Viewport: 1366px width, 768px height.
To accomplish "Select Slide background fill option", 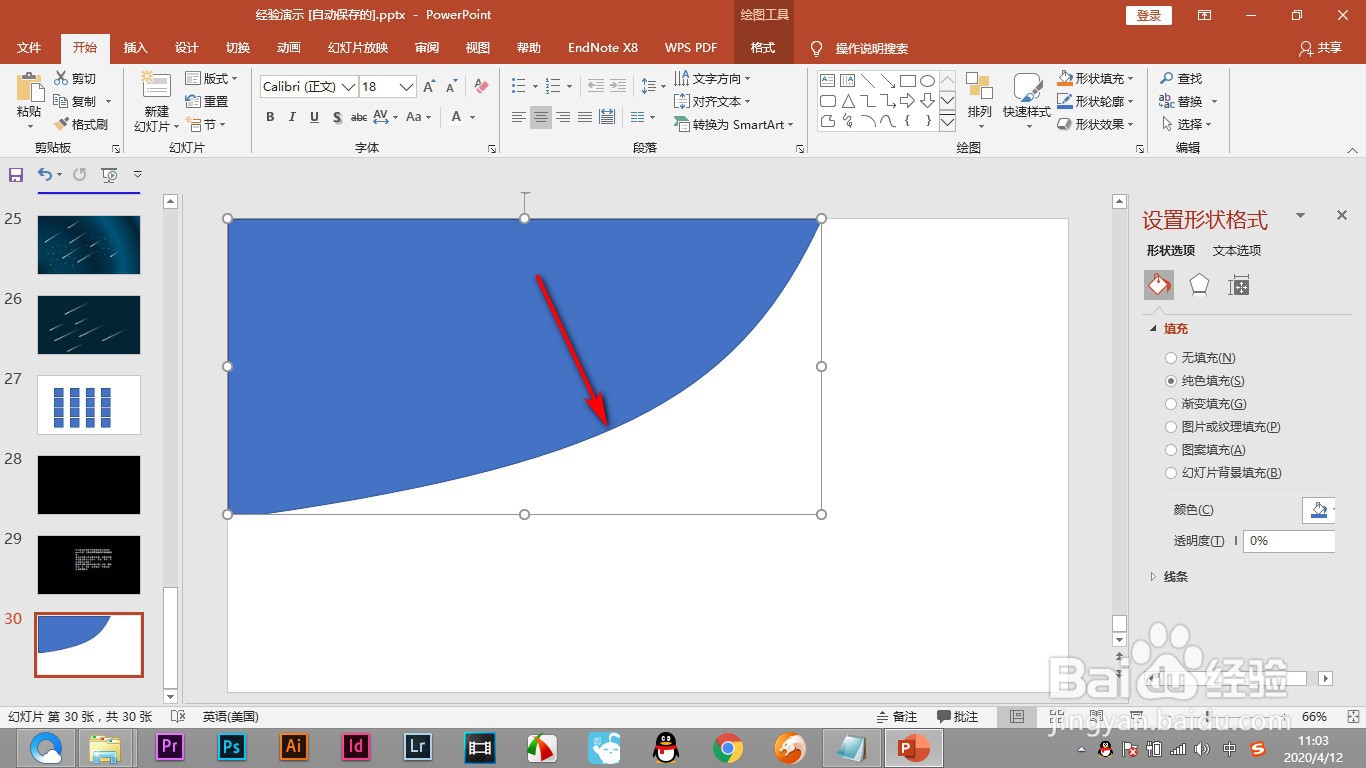I will (1171, 473).
